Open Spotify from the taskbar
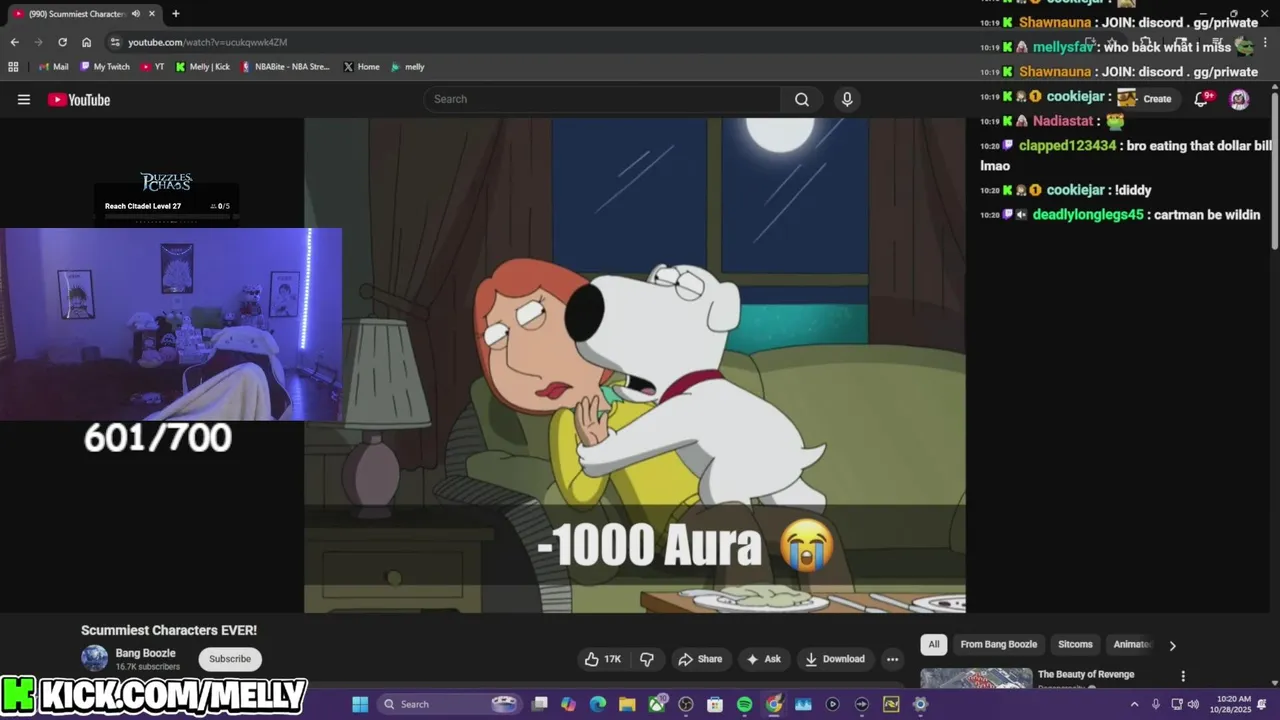 click(744, 704)
